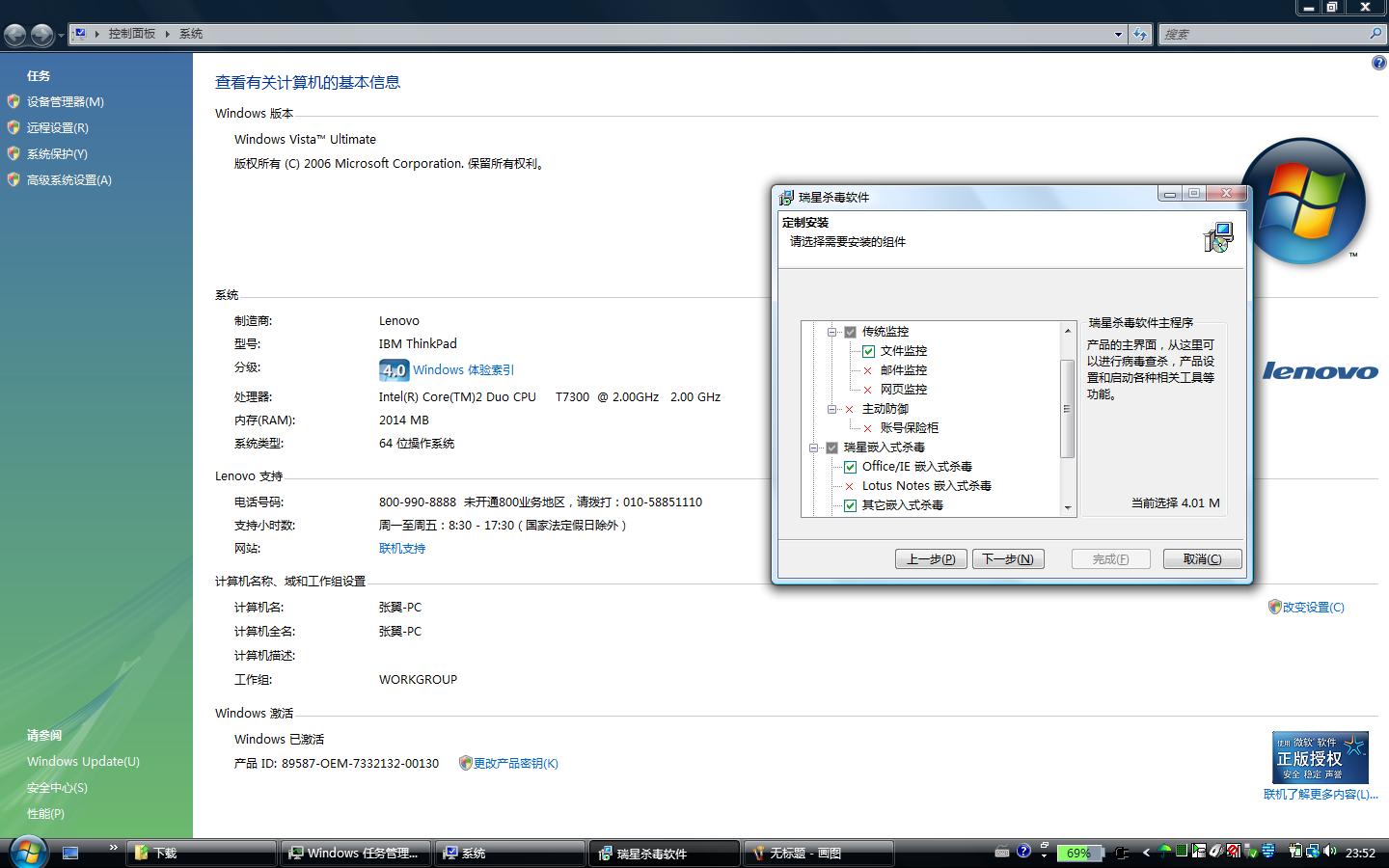Collapse the 传统监控 tree node

click(831, 332)
